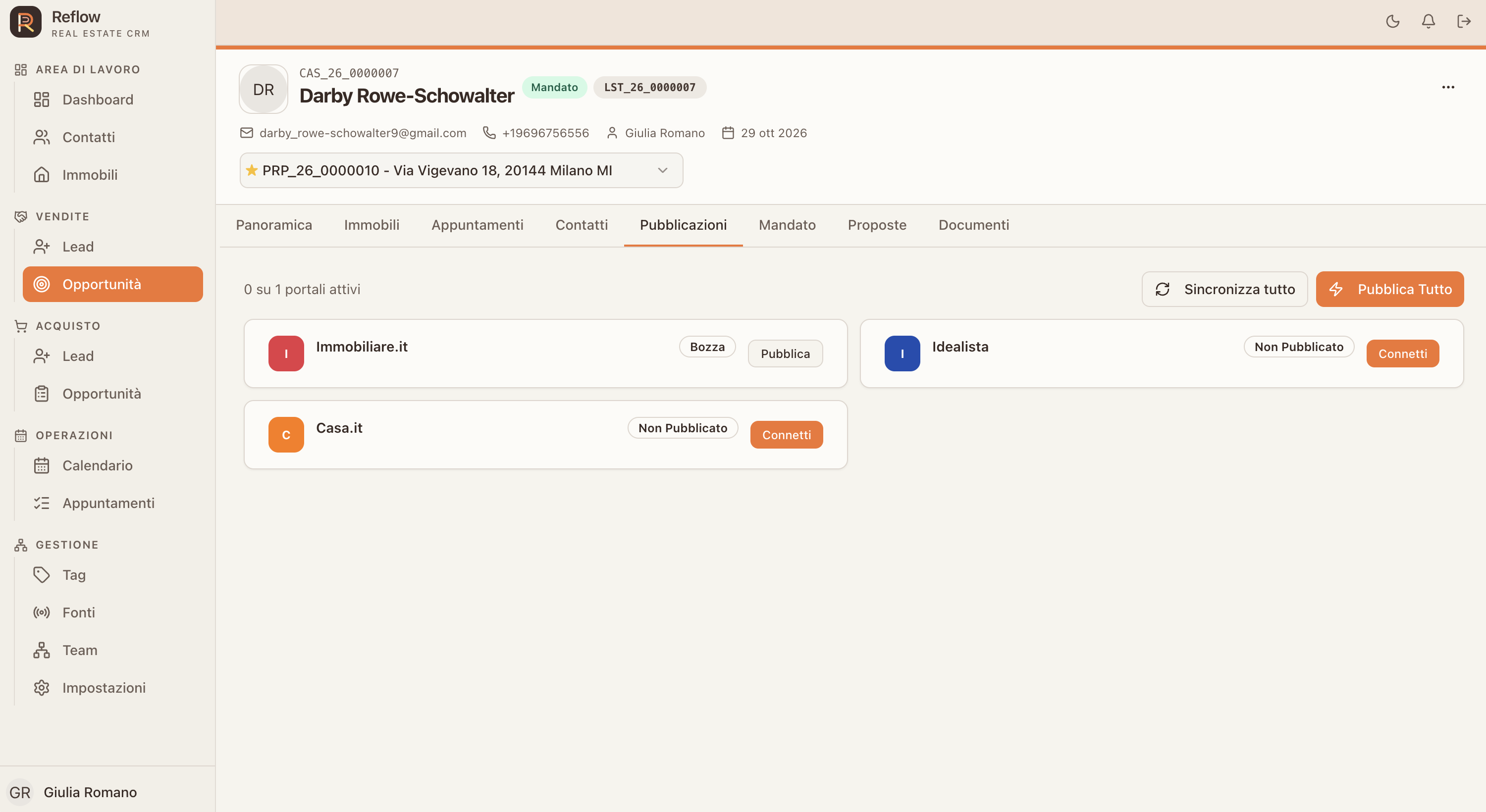Click the Casa.it orange portal icon
Screen dimensions: 1486x812
(x=286, y=435)
